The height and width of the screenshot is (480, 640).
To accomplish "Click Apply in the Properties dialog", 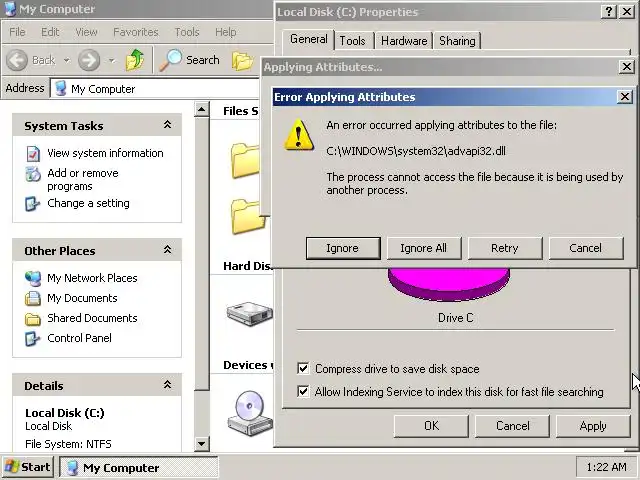I will pos(593,426).
